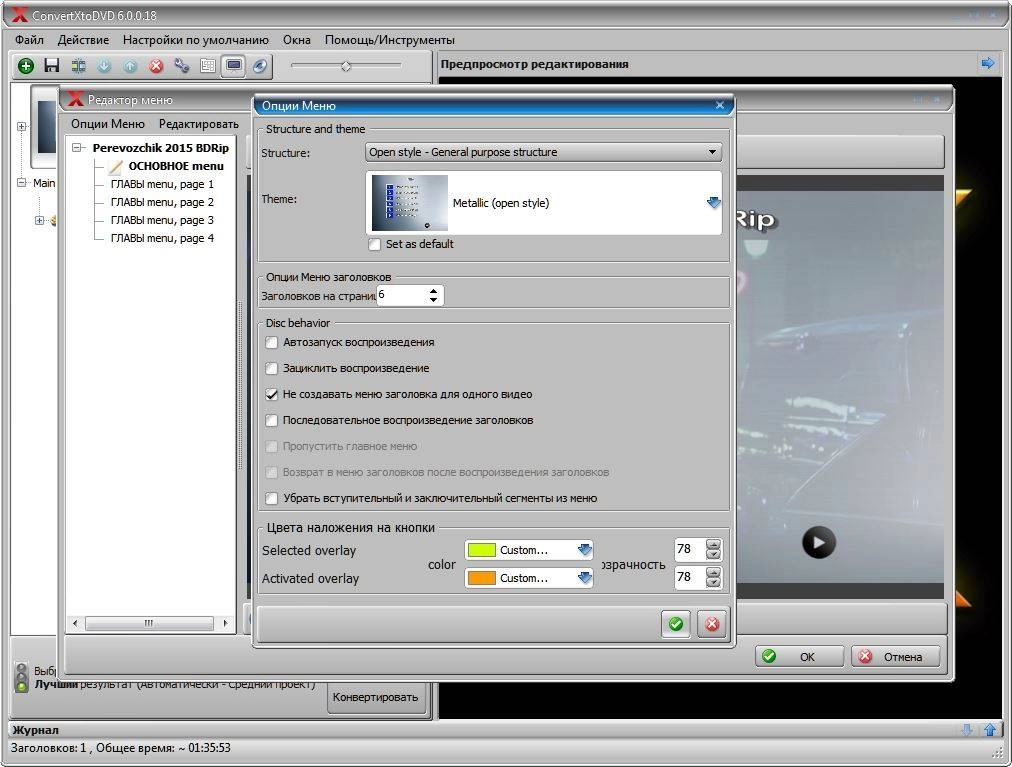Enable Зациклить воспроизведение checkbox

pyautogui.click(x=272, y=369)
